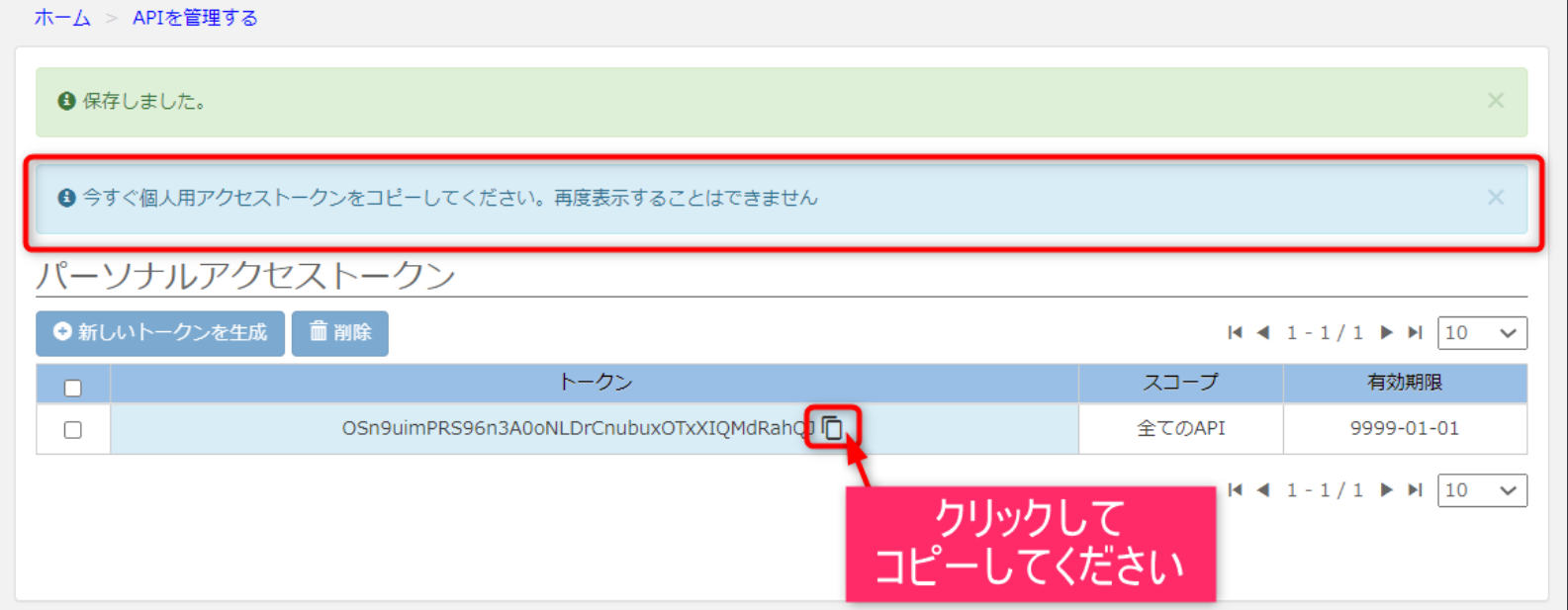
Task: Copy the personal access token via clipboard icon
Action: [x=832, y=427]
